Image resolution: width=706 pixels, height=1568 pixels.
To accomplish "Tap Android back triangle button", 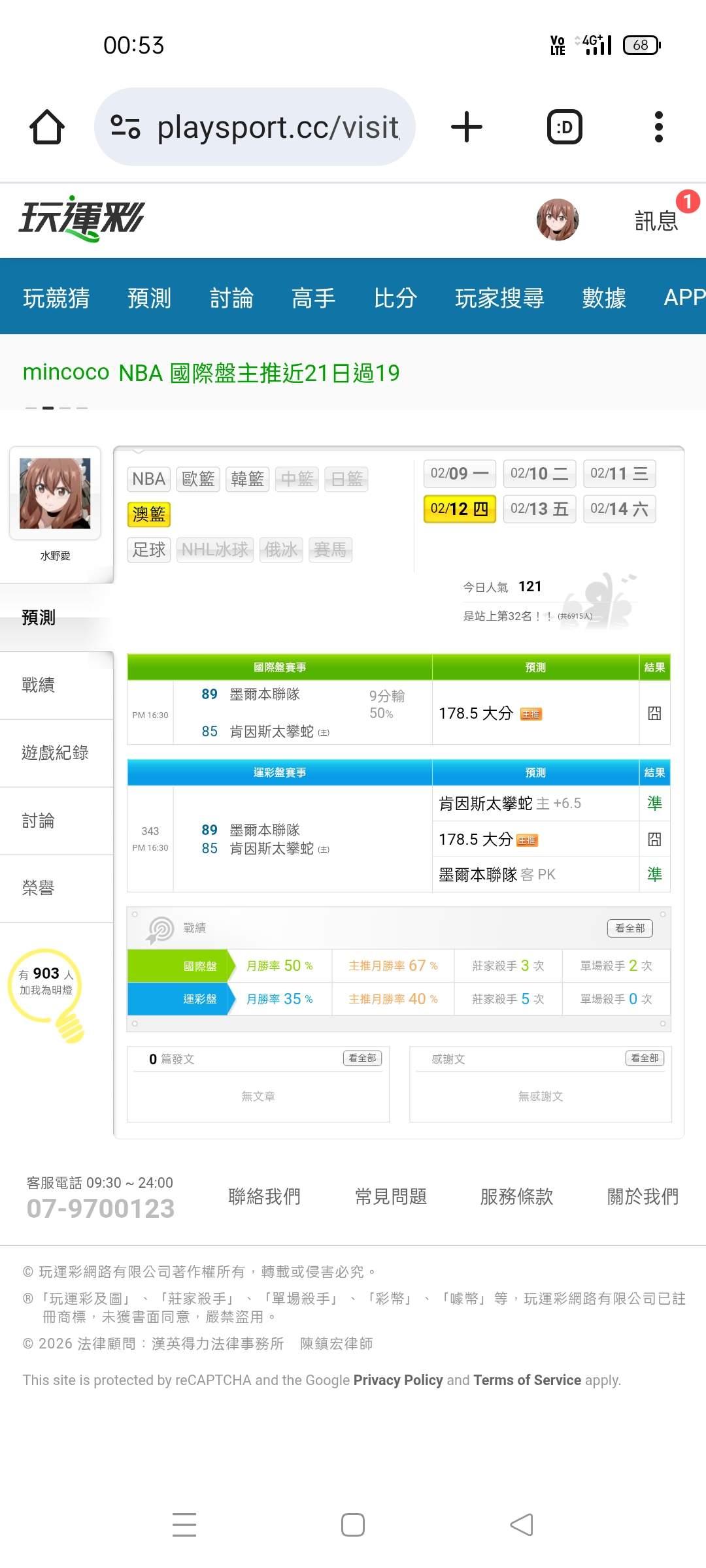I will click(522, 1524).
